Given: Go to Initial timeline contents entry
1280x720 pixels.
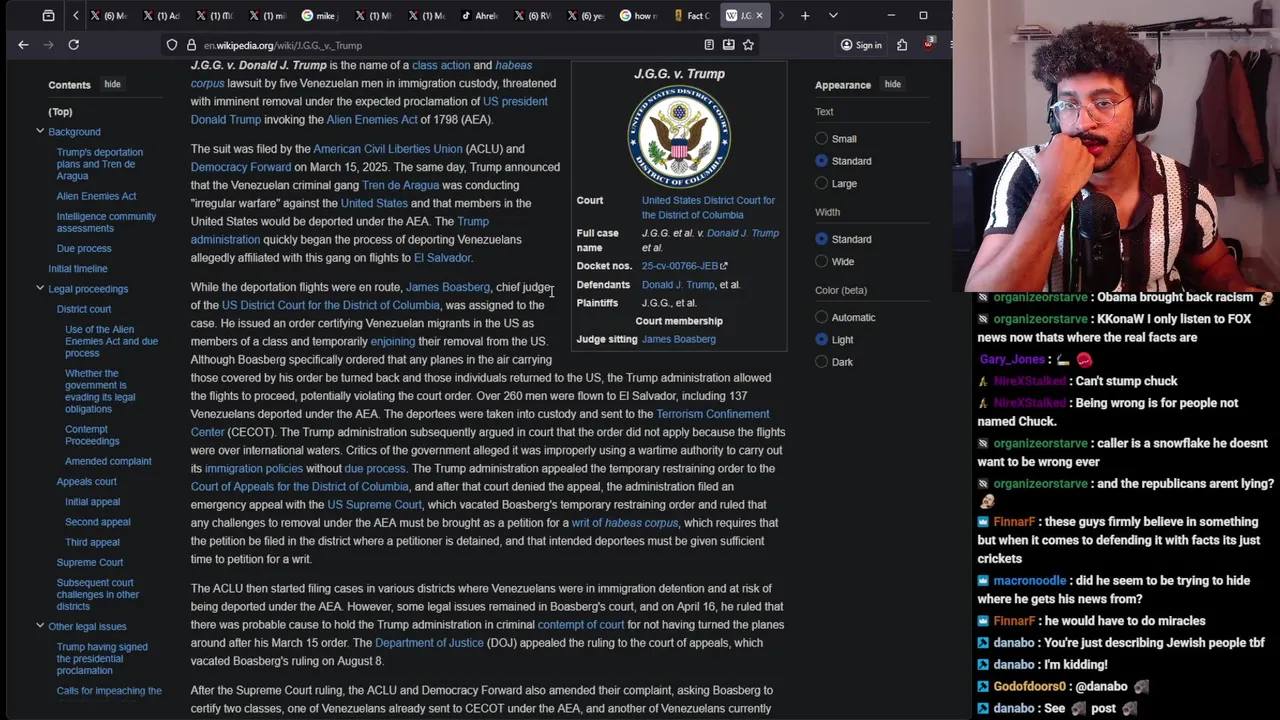Looking at the screenshot, I should pos(78,269).
